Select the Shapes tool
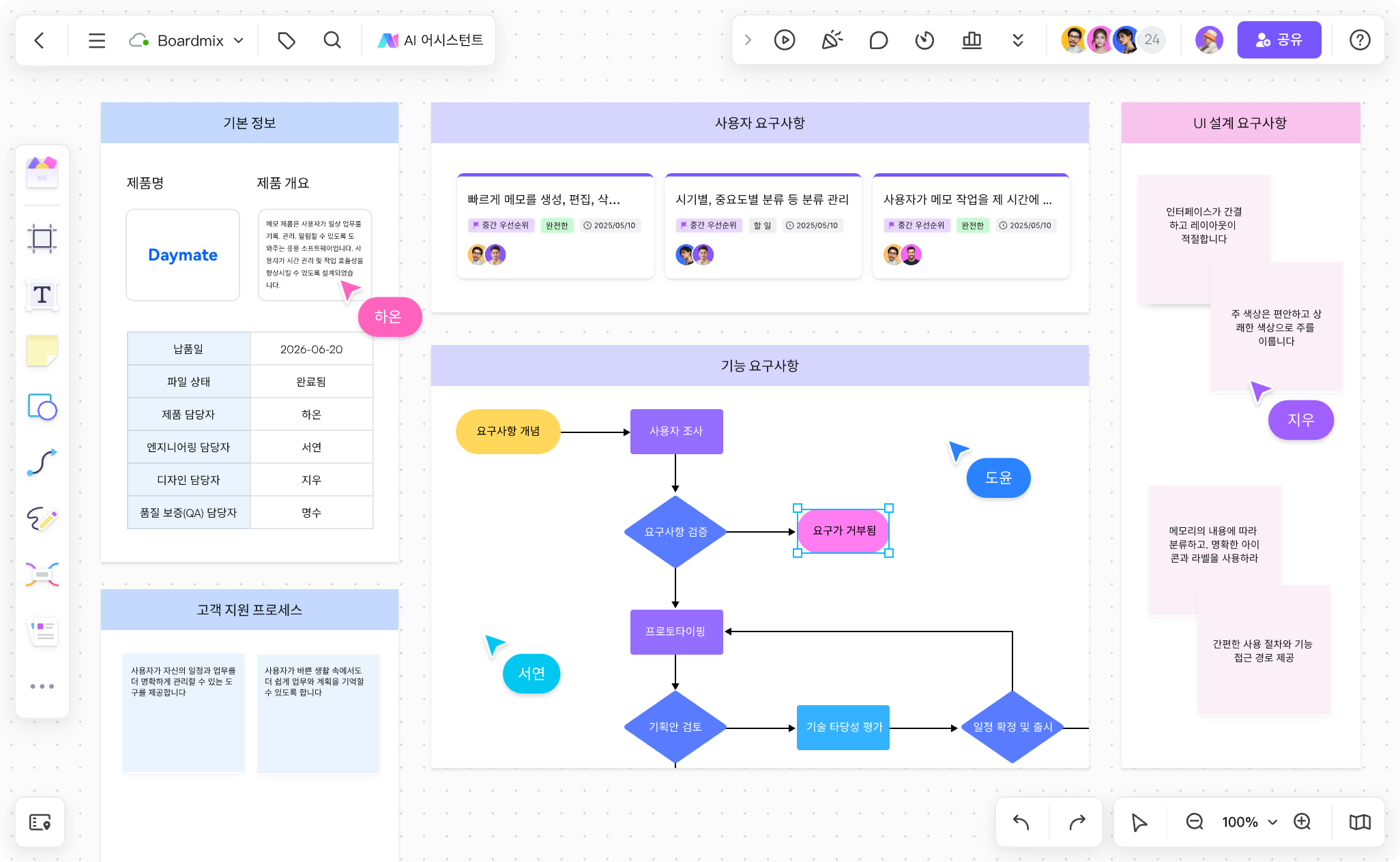Viewport: 1400px width, 862px height. coord(42,407)
